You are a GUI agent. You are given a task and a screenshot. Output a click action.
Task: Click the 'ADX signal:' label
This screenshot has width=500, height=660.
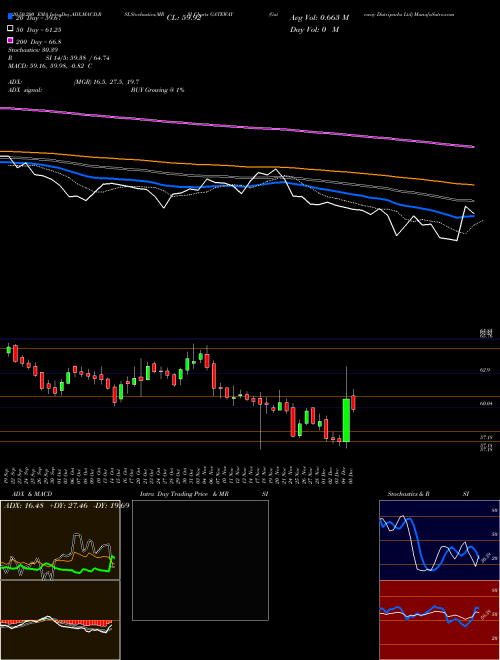pos(25,90)
